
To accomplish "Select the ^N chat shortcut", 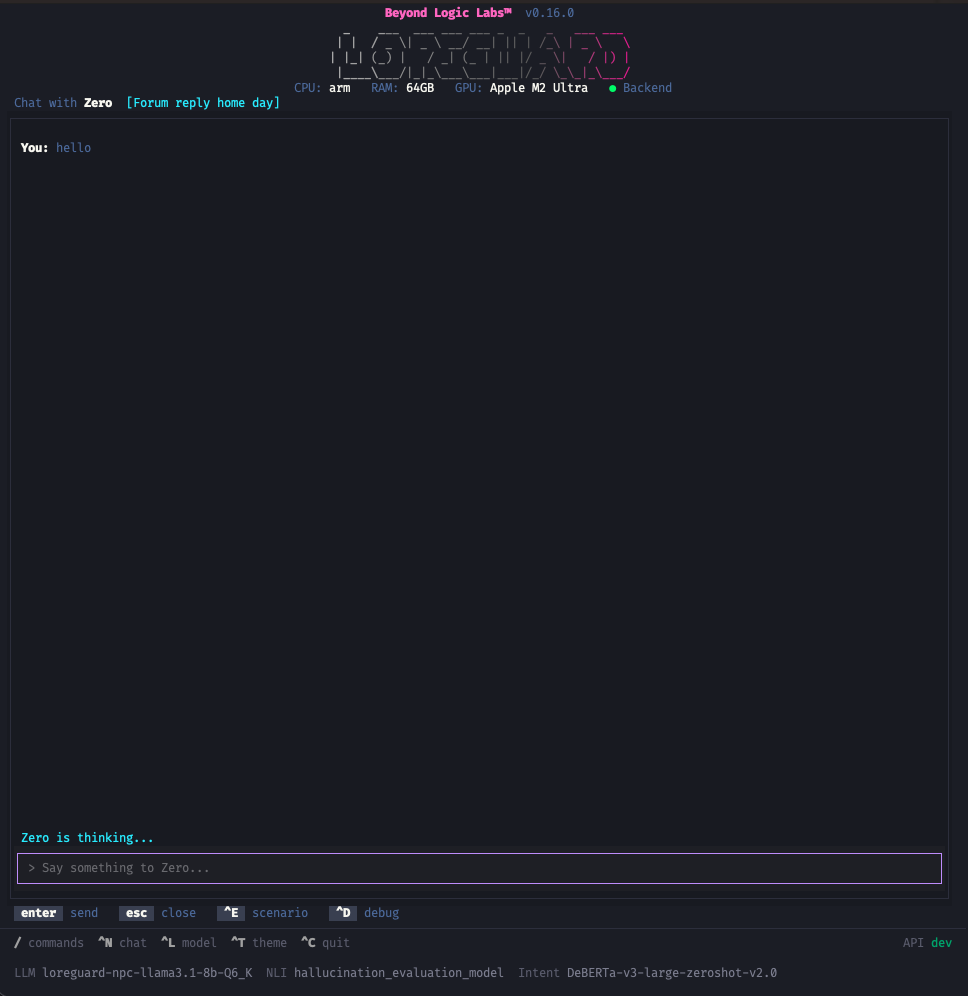I will click(x=123, y=943).
